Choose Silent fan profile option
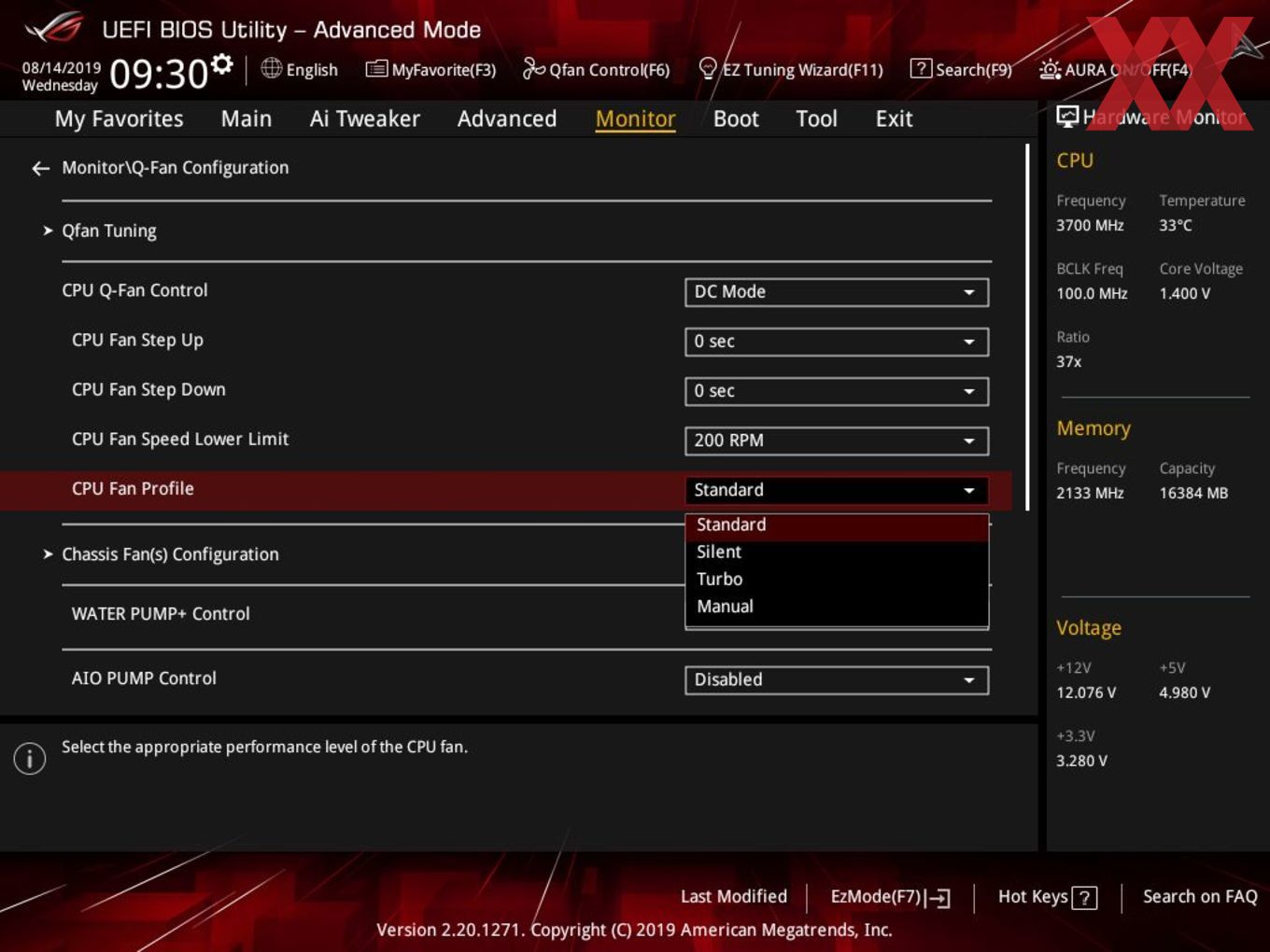Screen dimensions: 1270x952 (x=837, y=553)
